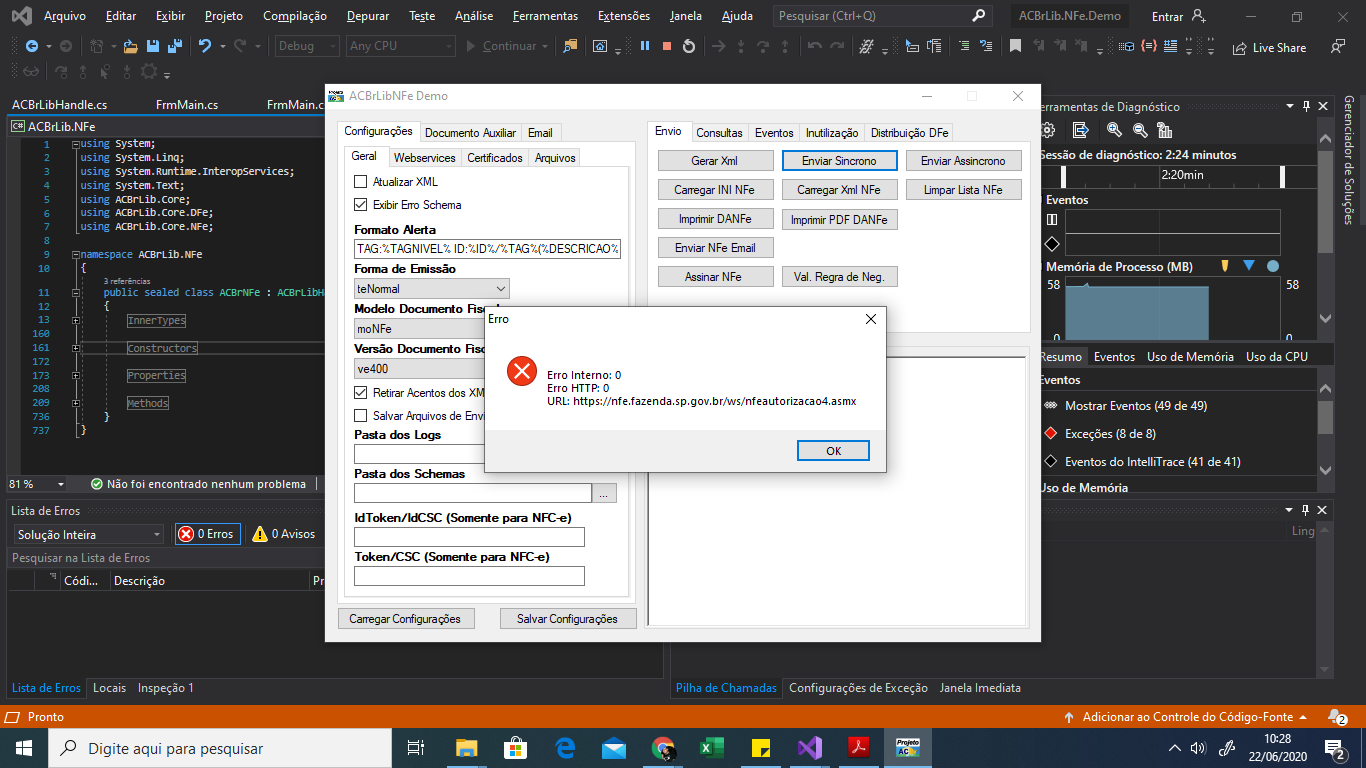Click the diagnostic session timeline ruler
Viewport: 1366px width, 768px height.
click(1176, 175)
